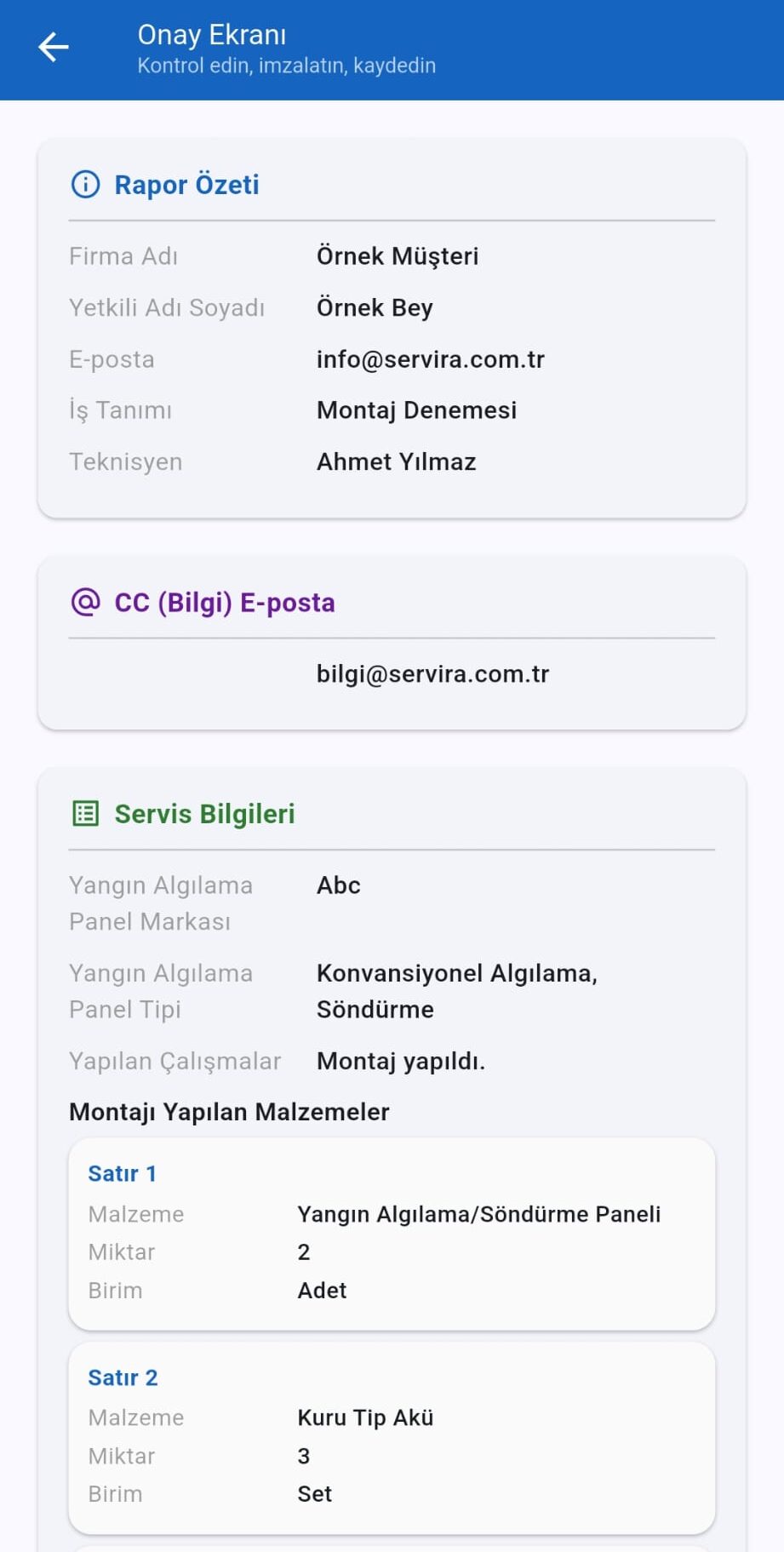Click the info@servira.com.tr email value
This screenshot has width=784, height=1552.
pos(430,359)
